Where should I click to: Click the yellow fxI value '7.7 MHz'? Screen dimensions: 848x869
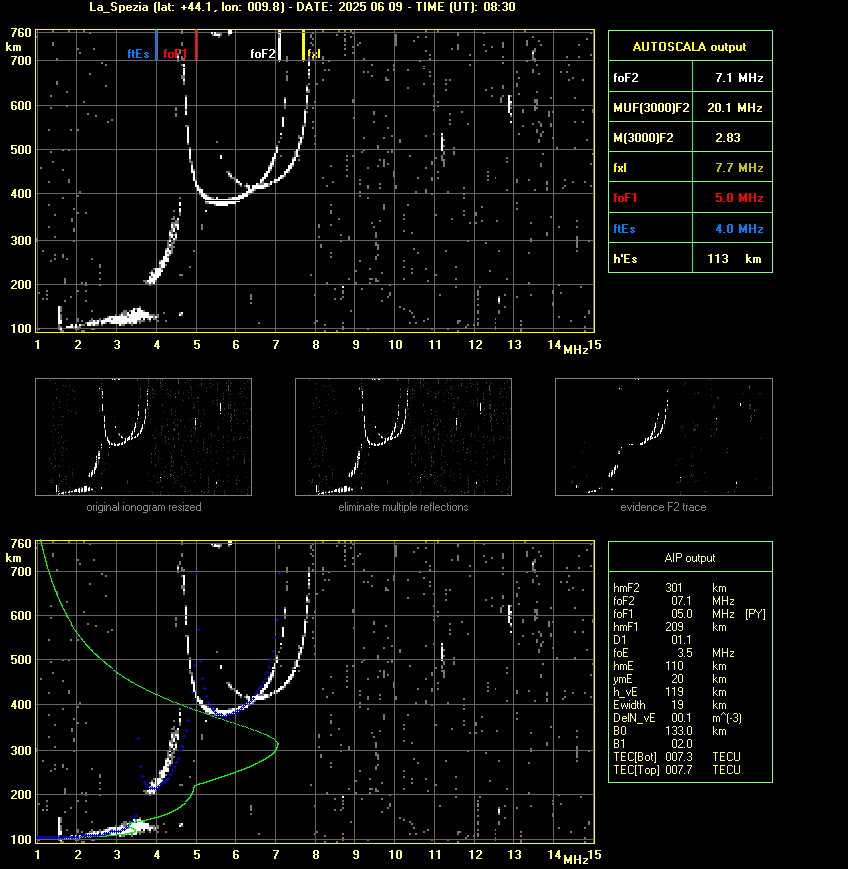739,167
